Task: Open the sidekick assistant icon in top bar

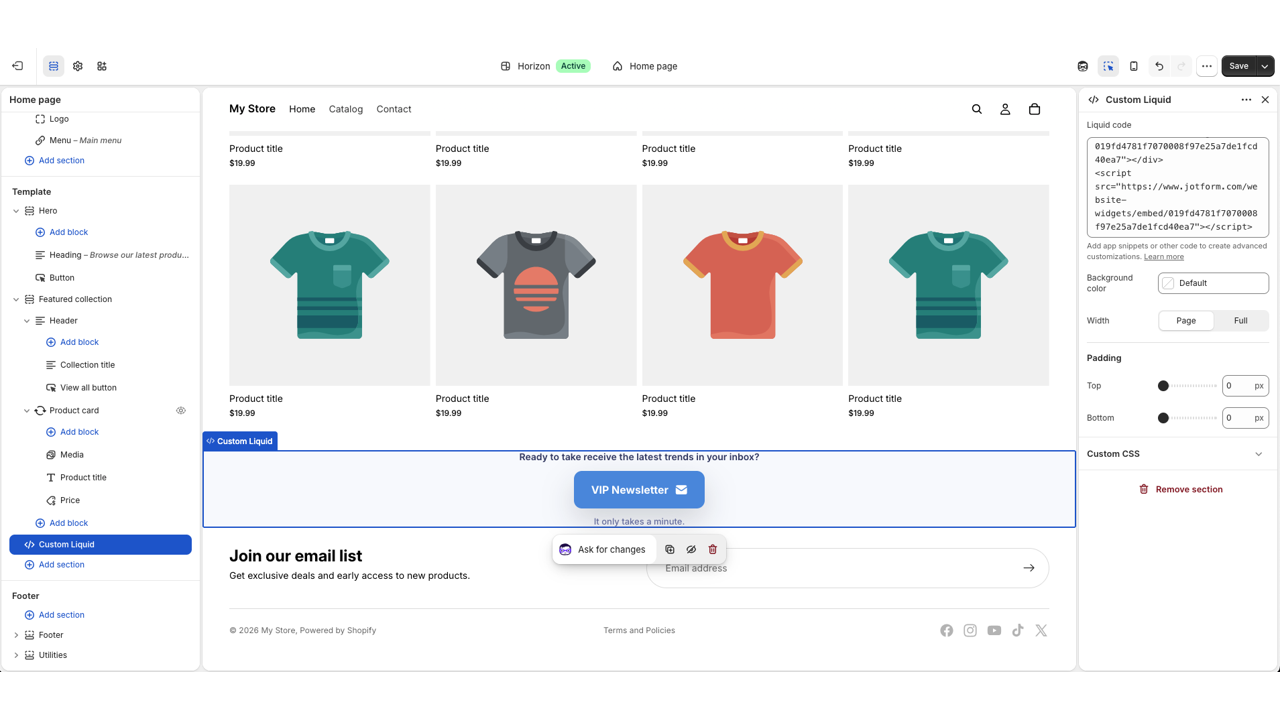Action: tap(1083, 66)
